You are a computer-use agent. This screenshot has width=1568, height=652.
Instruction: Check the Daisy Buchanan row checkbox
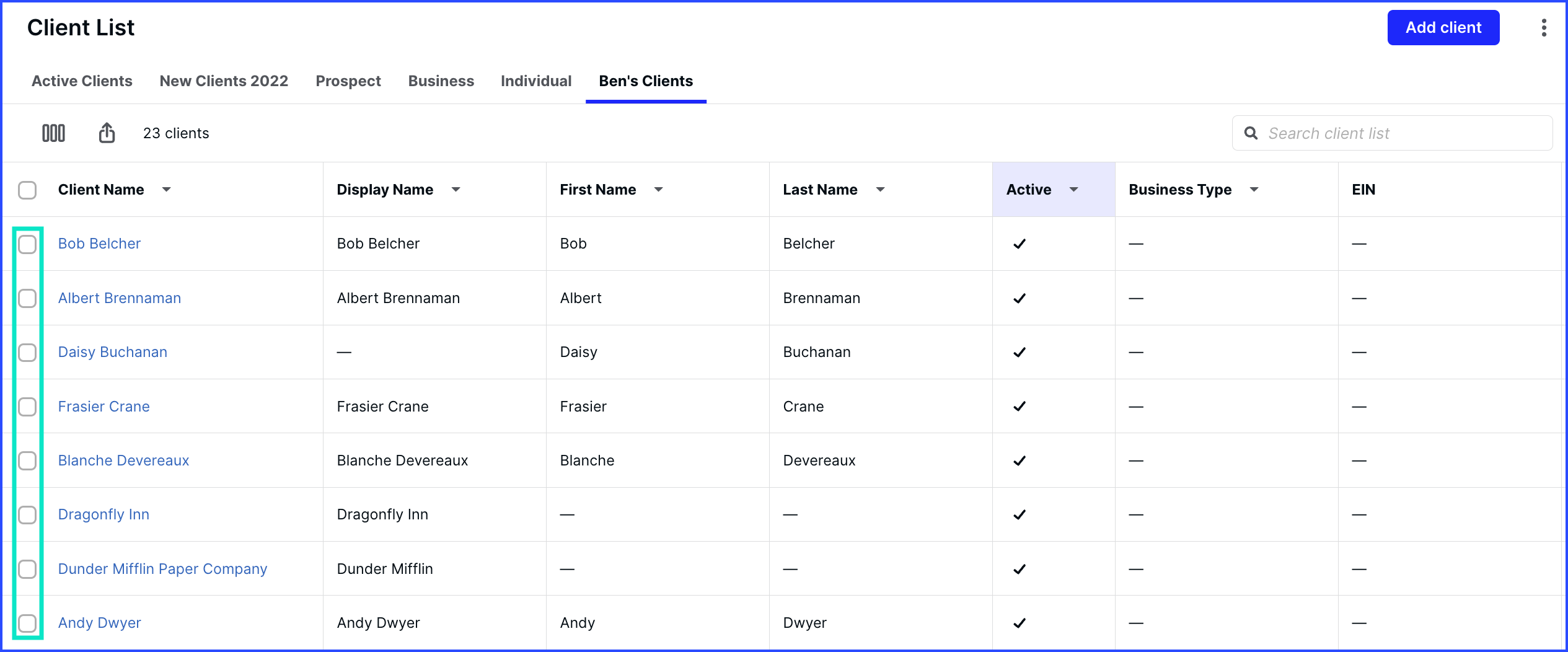(x=27, y=353)
